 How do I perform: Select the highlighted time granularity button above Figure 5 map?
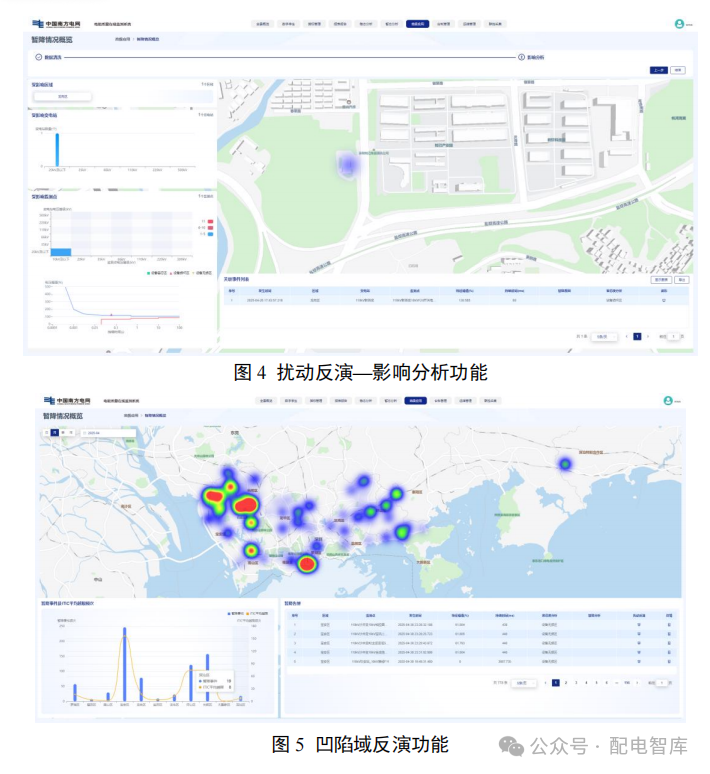pos(56,432)
